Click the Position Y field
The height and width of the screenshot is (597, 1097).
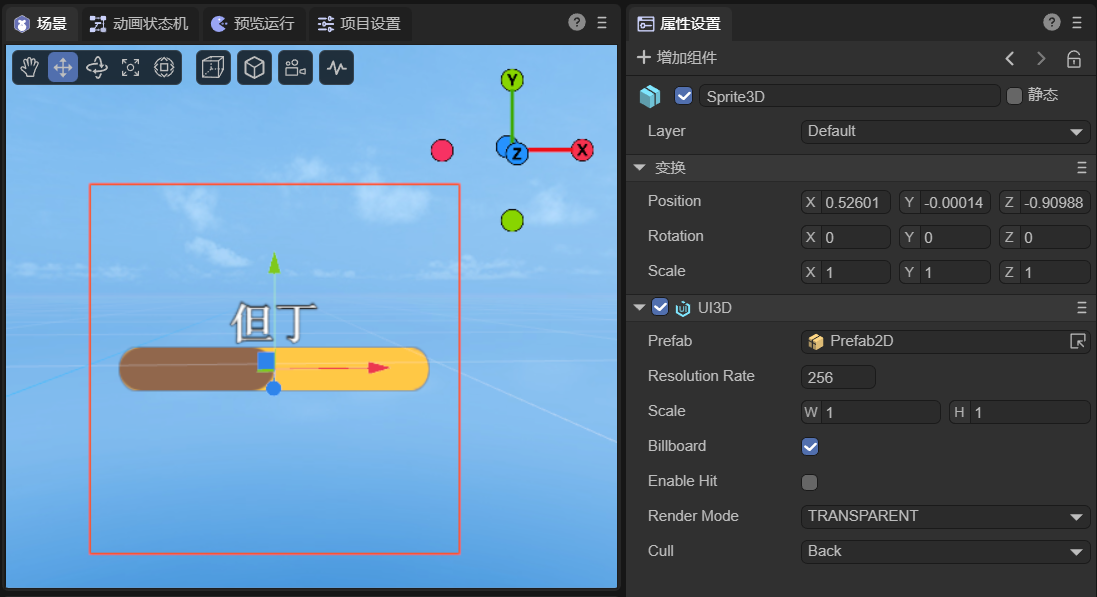click(945, 202)
